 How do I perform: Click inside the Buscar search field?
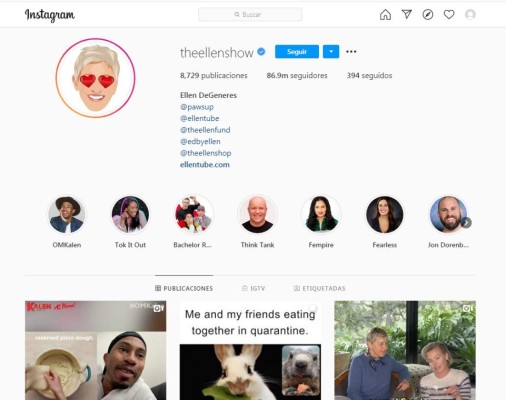pos(250,15)
